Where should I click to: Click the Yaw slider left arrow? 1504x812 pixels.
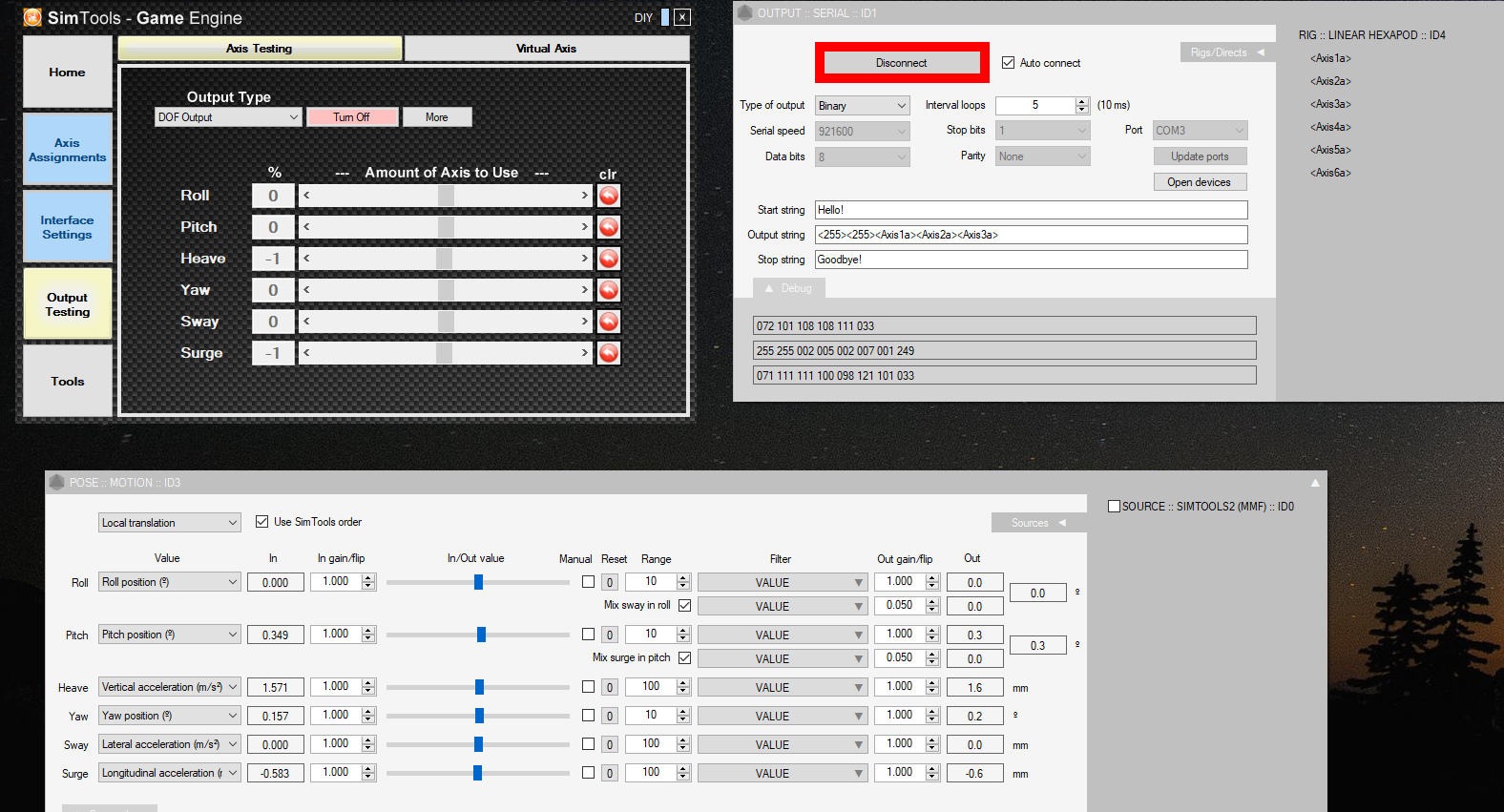pyautogui.click(x=306, y=290)
